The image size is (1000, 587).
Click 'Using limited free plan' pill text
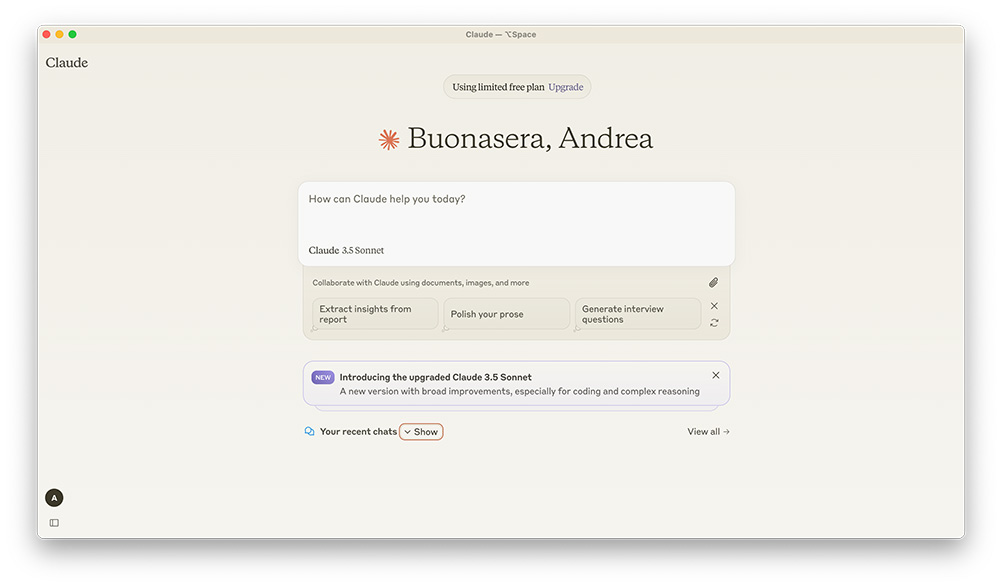(498, 87)
